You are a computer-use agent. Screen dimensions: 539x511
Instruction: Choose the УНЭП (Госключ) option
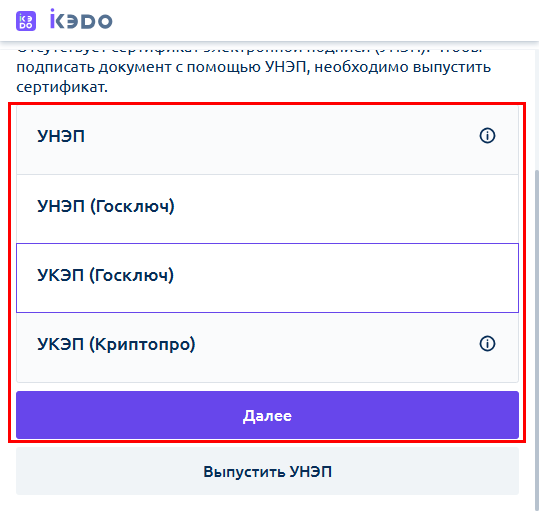267,209
